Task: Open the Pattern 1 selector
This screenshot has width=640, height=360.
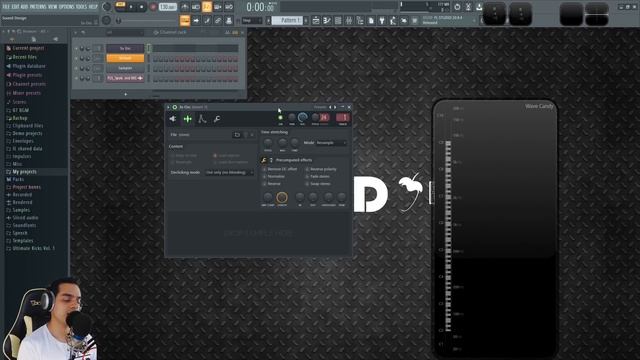Action: coord(287,20)
